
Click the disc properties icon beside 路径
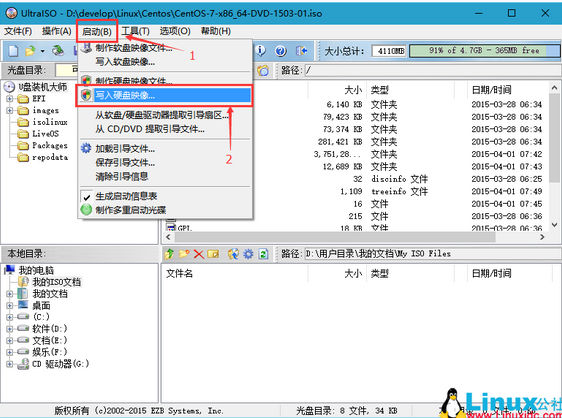[x=263, y=71]
